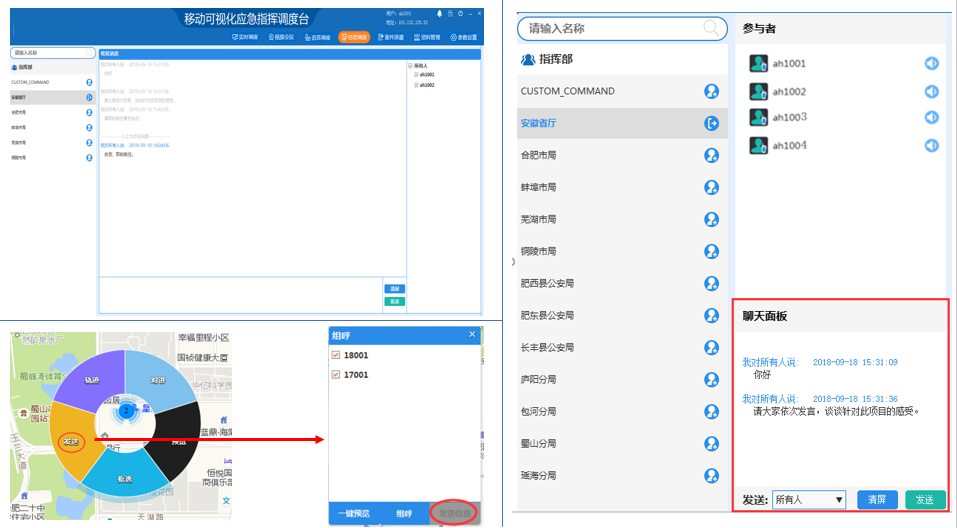Click the search magnifier in name field
Screen dimensions: 957x528
[x=712, y=28]
